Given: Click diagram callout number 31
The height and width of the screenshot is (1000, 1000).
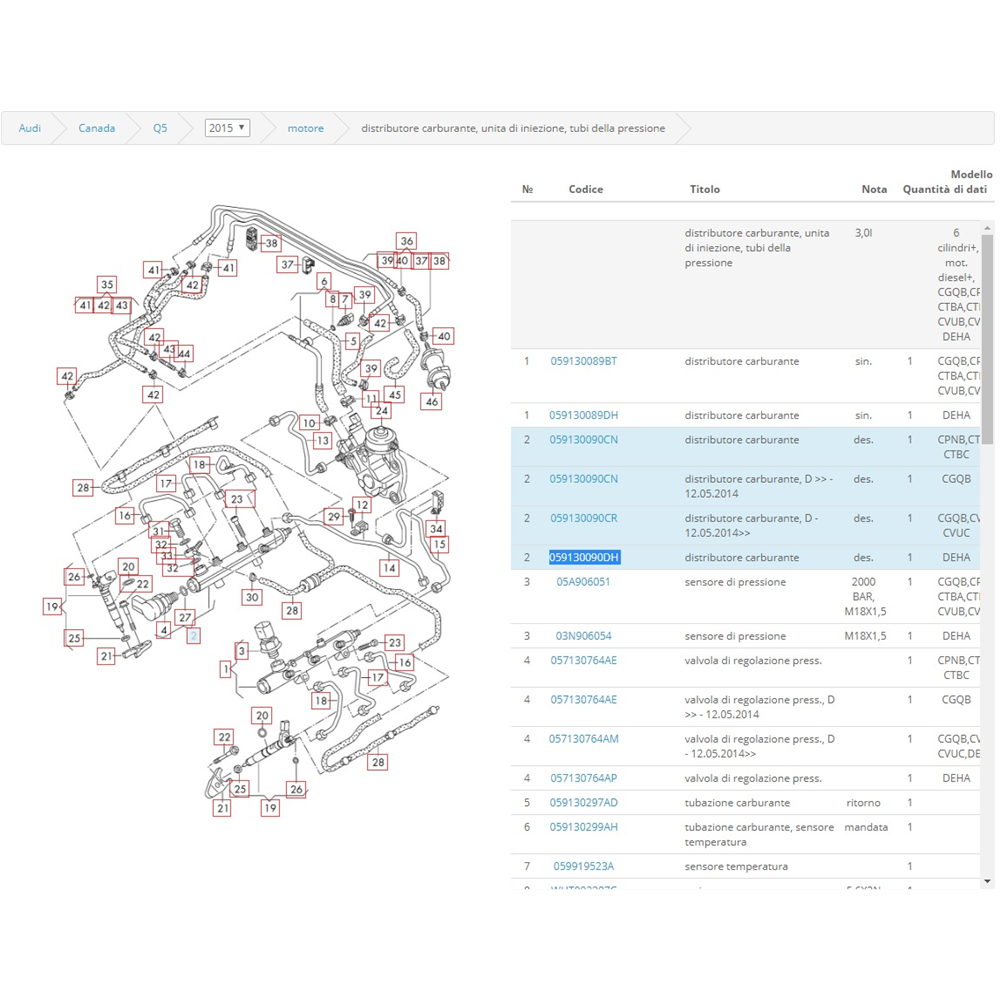Looking at the screenshot, I should 158,531.
